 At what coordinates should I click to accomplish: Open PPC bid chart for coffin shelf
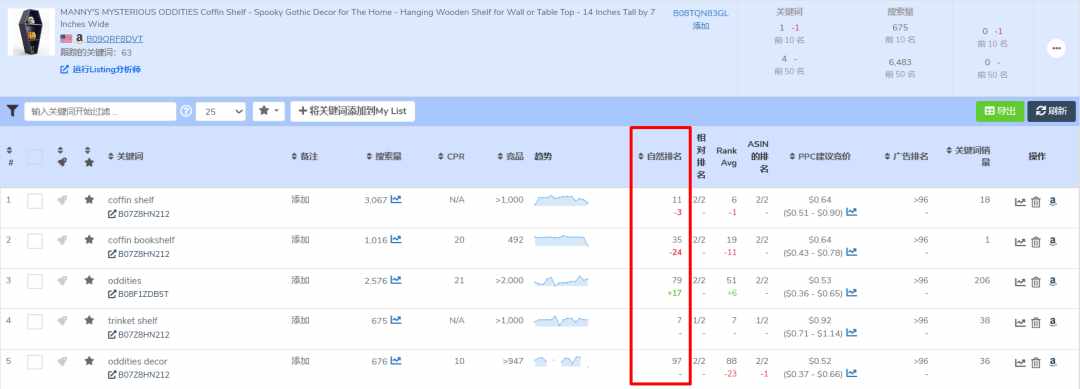[851, 213]
